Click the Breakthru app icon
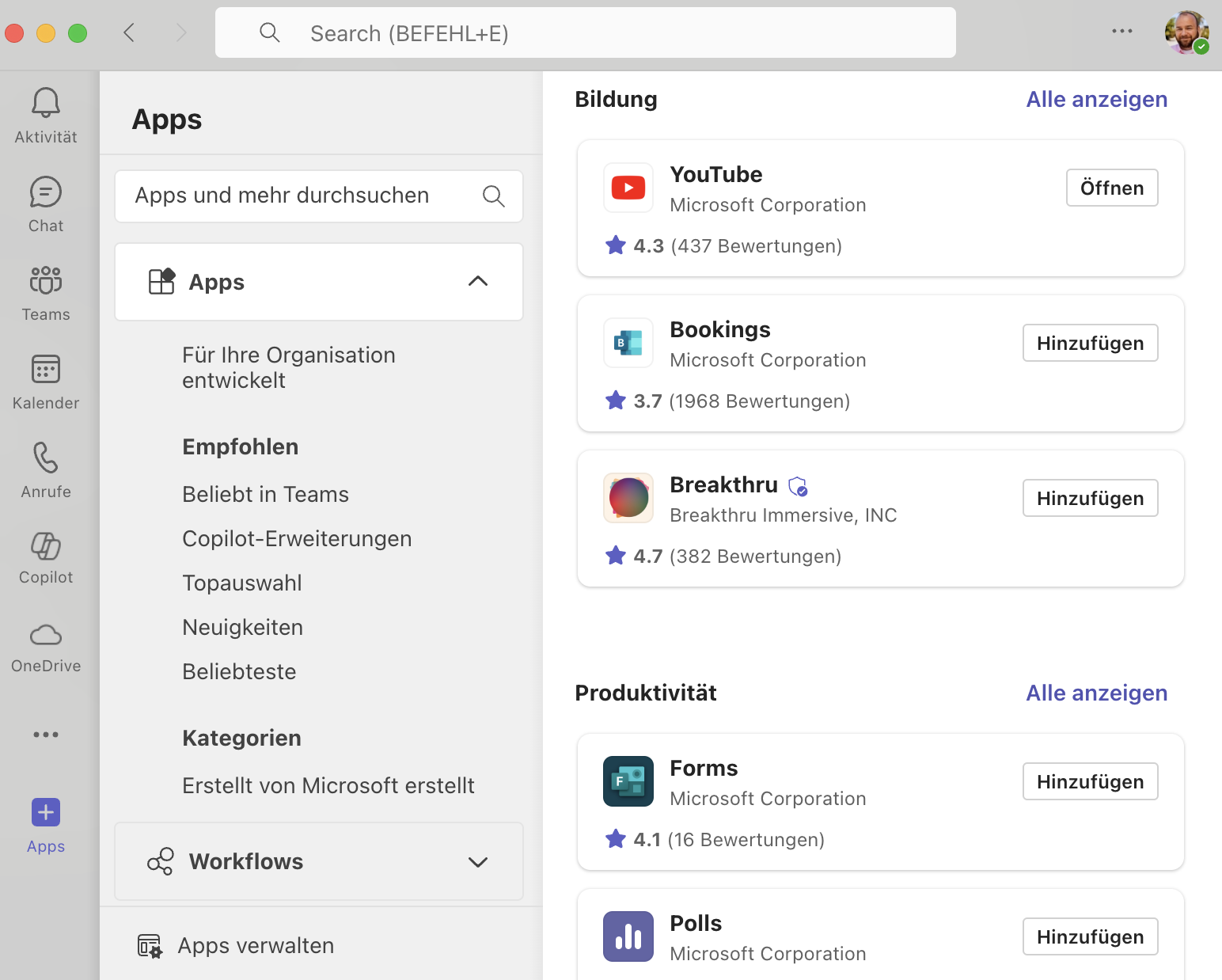1222x980 pixels. pyautogui.click(x=628, y=498)
